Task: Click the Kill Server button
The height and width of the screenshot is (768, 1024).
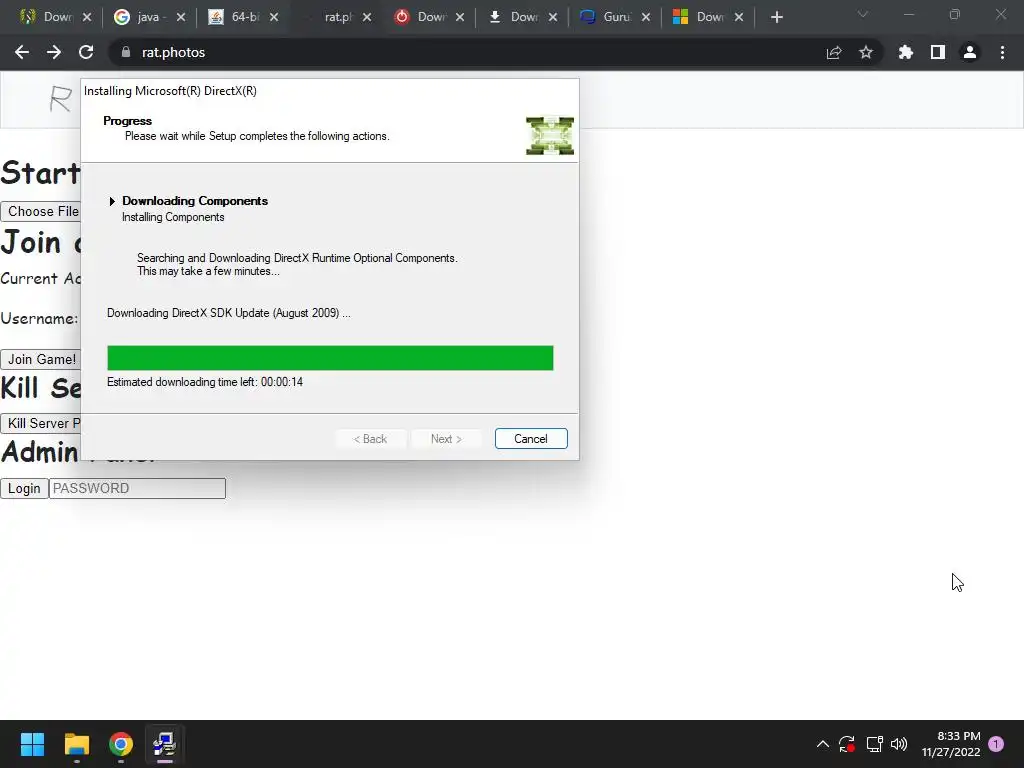Action: coord(40,423)
